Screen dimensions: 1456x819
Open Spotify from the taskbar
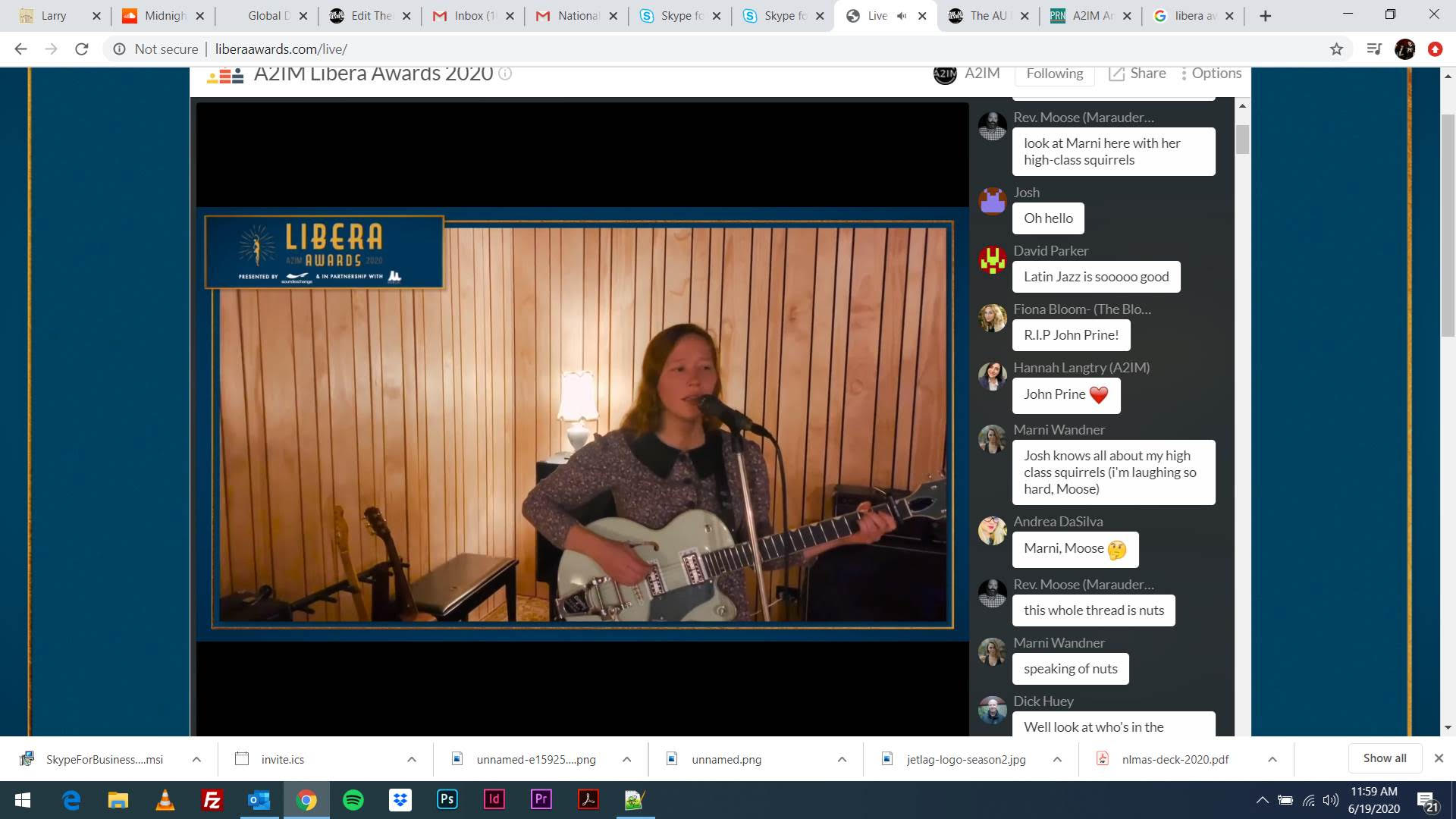click(353, 800)
